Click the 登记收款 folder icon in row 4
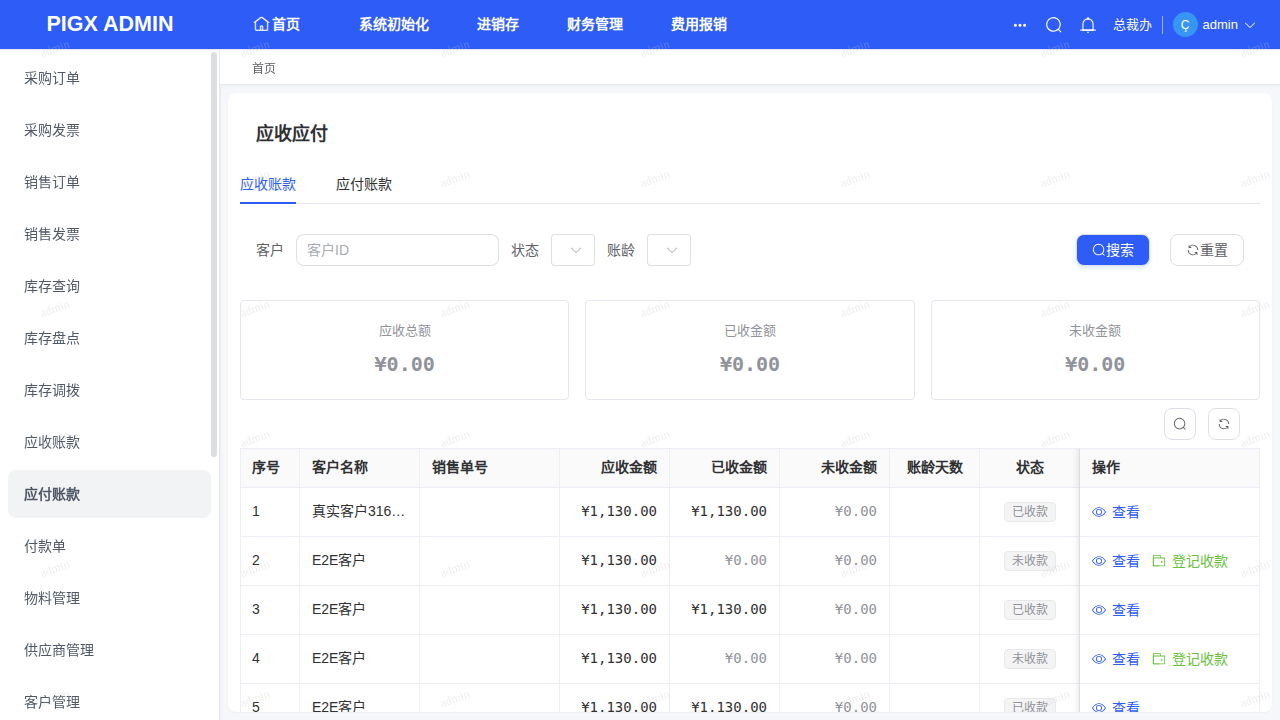 [1159, 659]
